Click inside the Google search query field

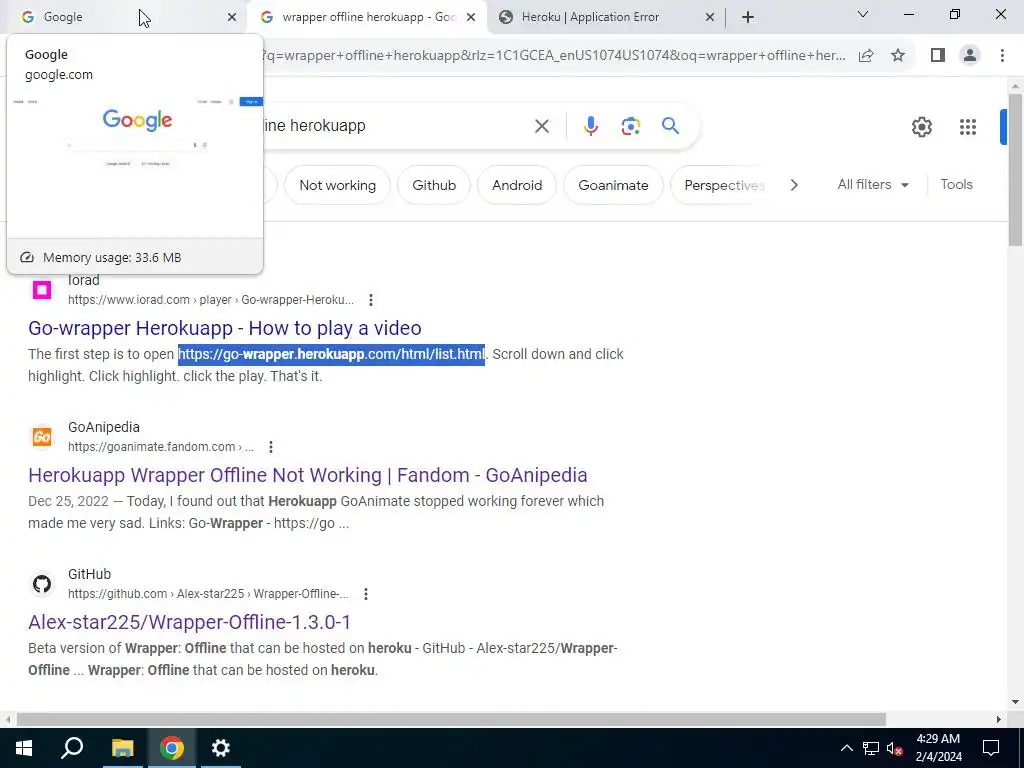pyautogui.click(x=392, y=125)
